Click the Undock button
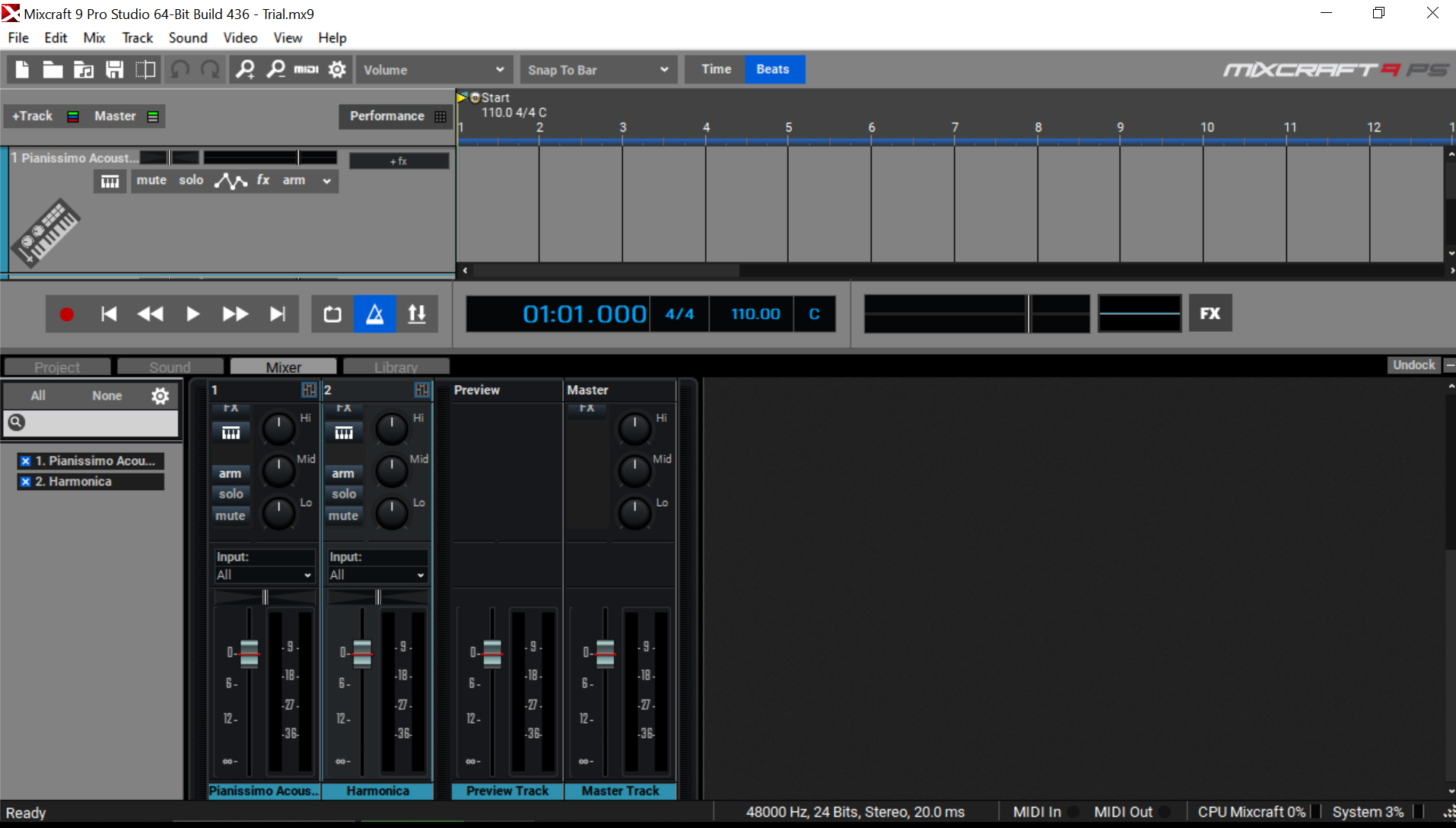 1414,365
